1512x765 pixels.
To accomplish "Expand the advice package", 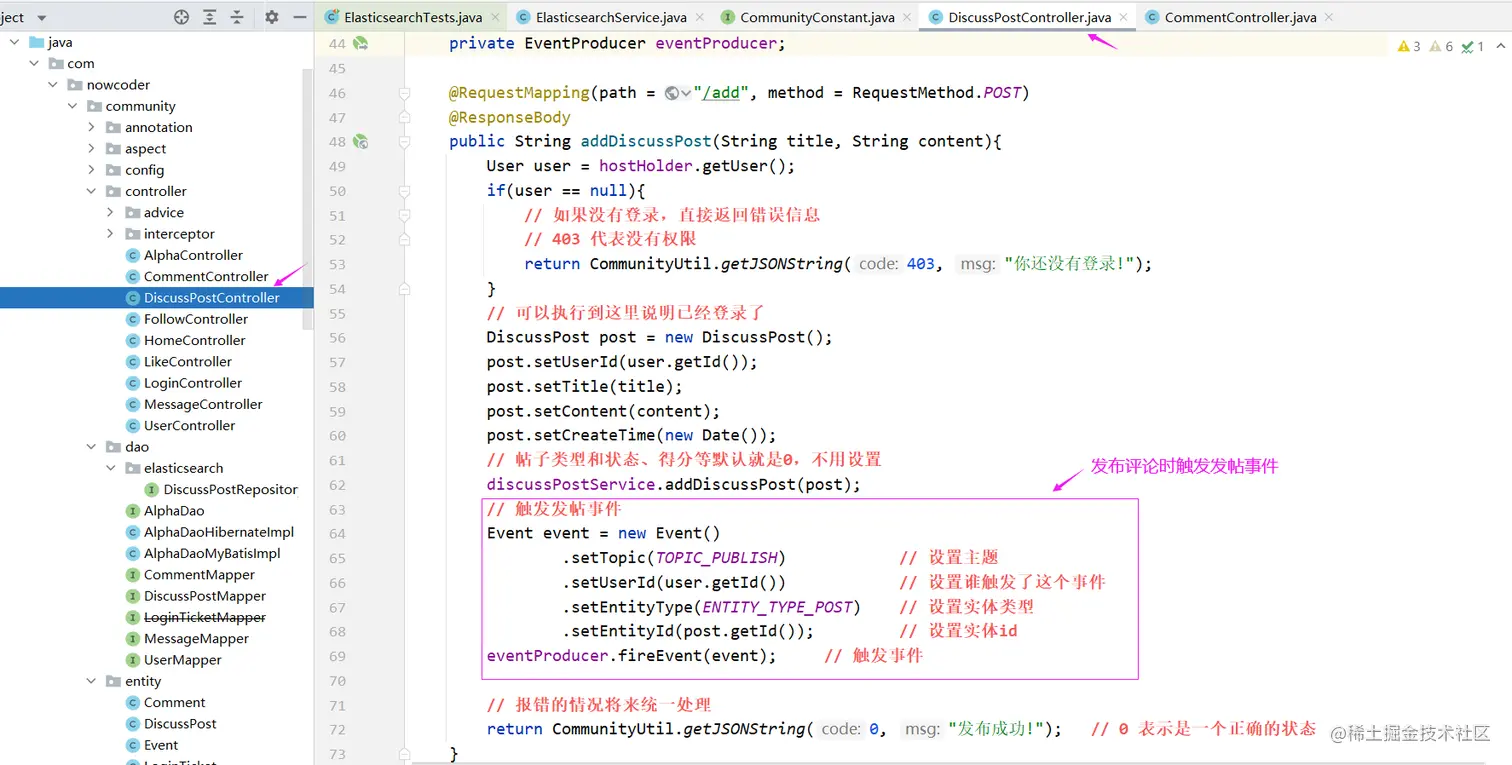I will click(x=110, y=212).
